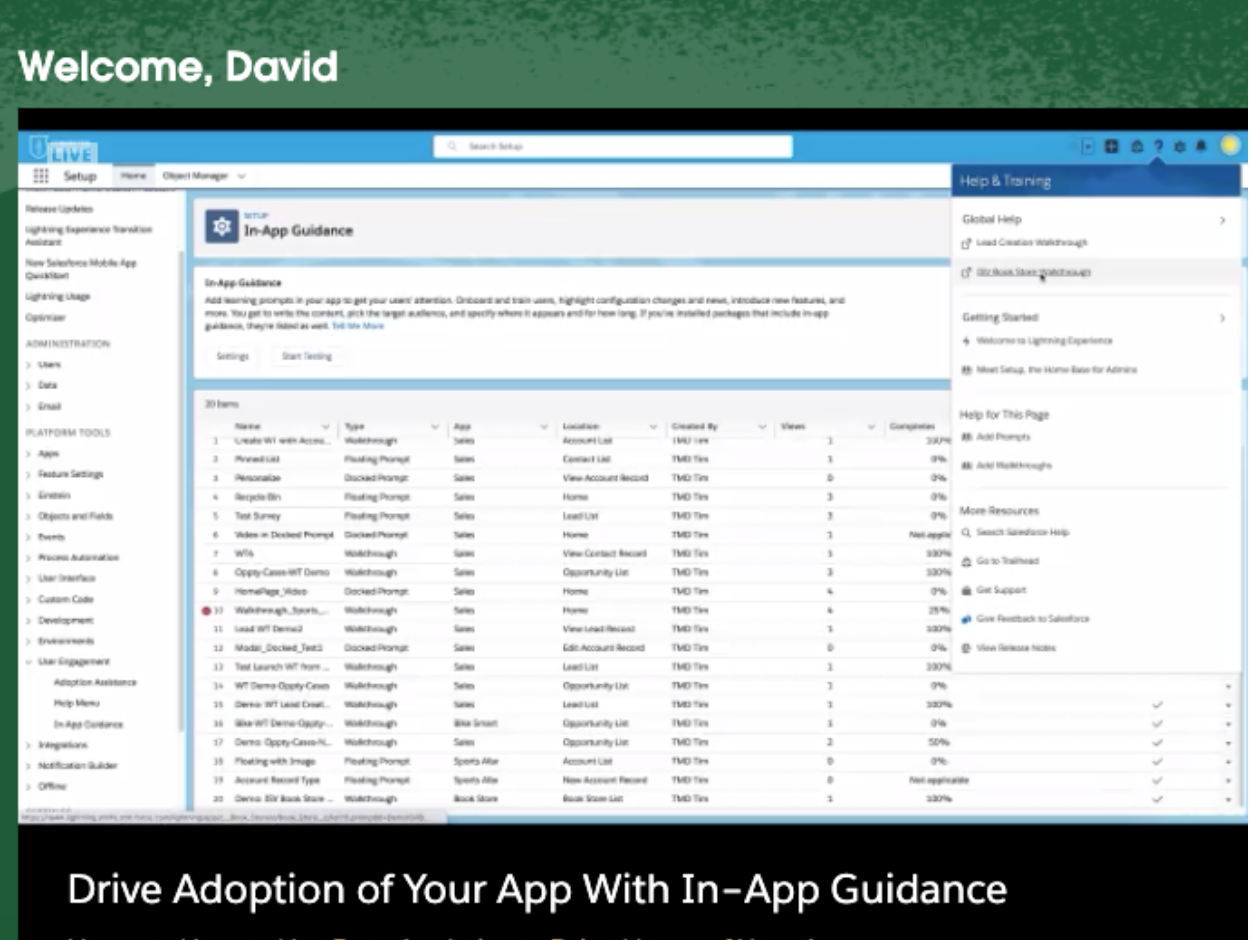Screen dimensions: 1252x940
Task: Click the View Release Notes icon
Action: (966, 648)
